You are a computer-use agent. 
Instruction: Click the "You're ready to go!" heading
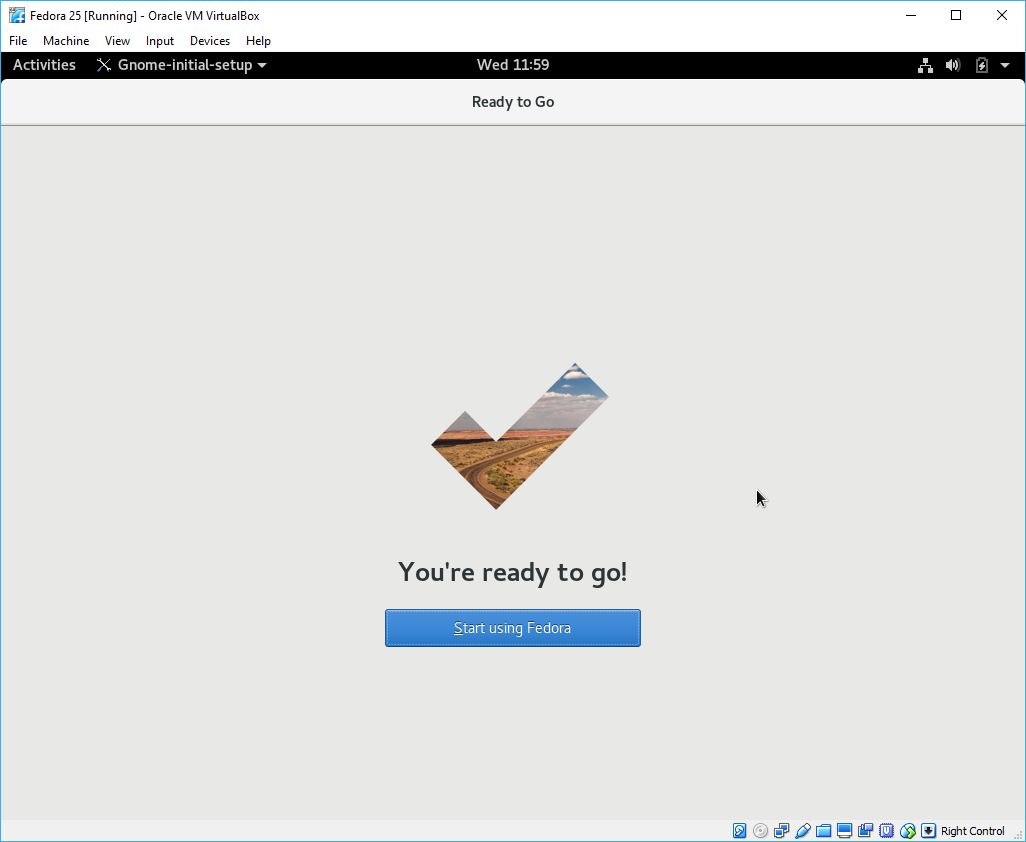(x=512, y=572)
